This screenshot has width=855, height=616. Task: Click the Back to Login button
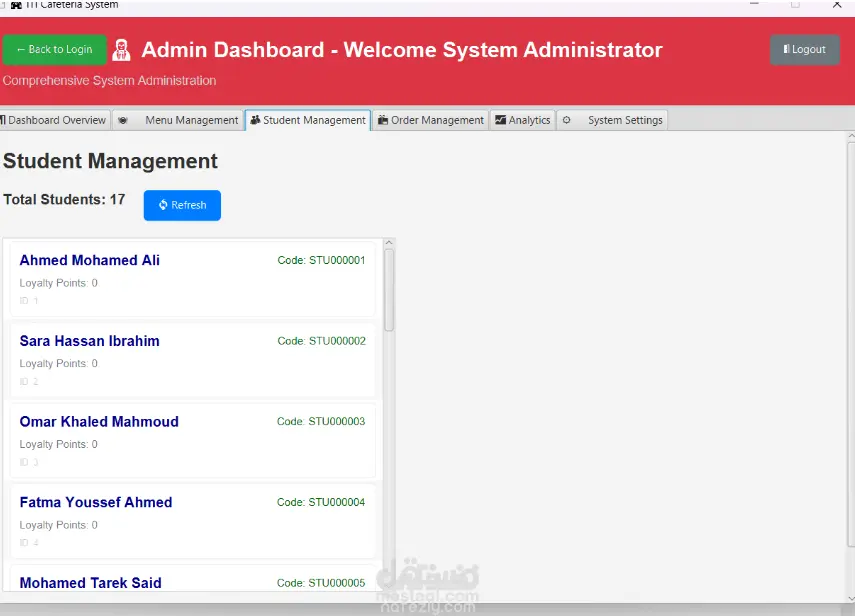55,50
